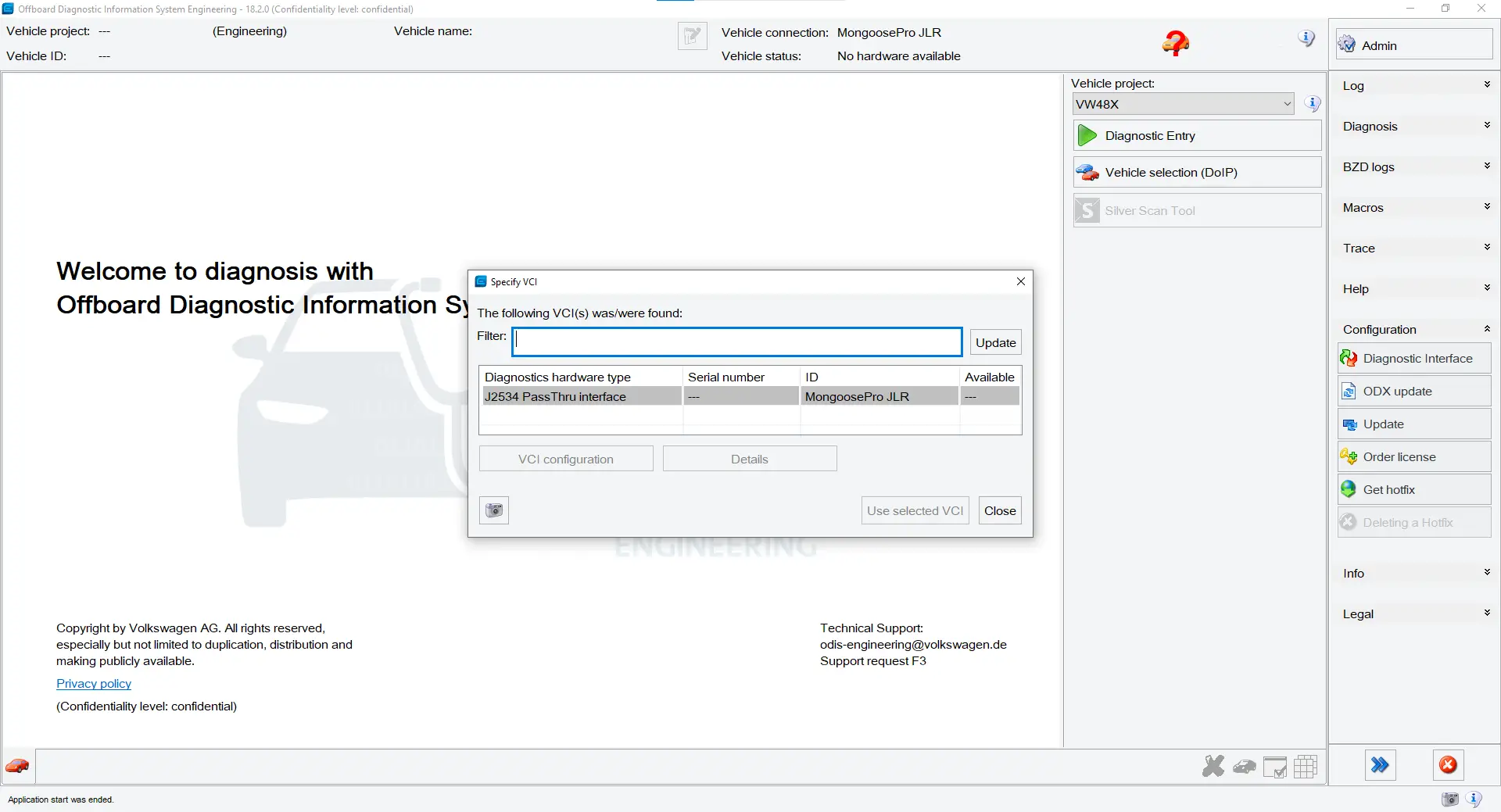The width and height of the screenshot is (1501, 812).
Task: Click the VCI configuration button
Action: 566,459
